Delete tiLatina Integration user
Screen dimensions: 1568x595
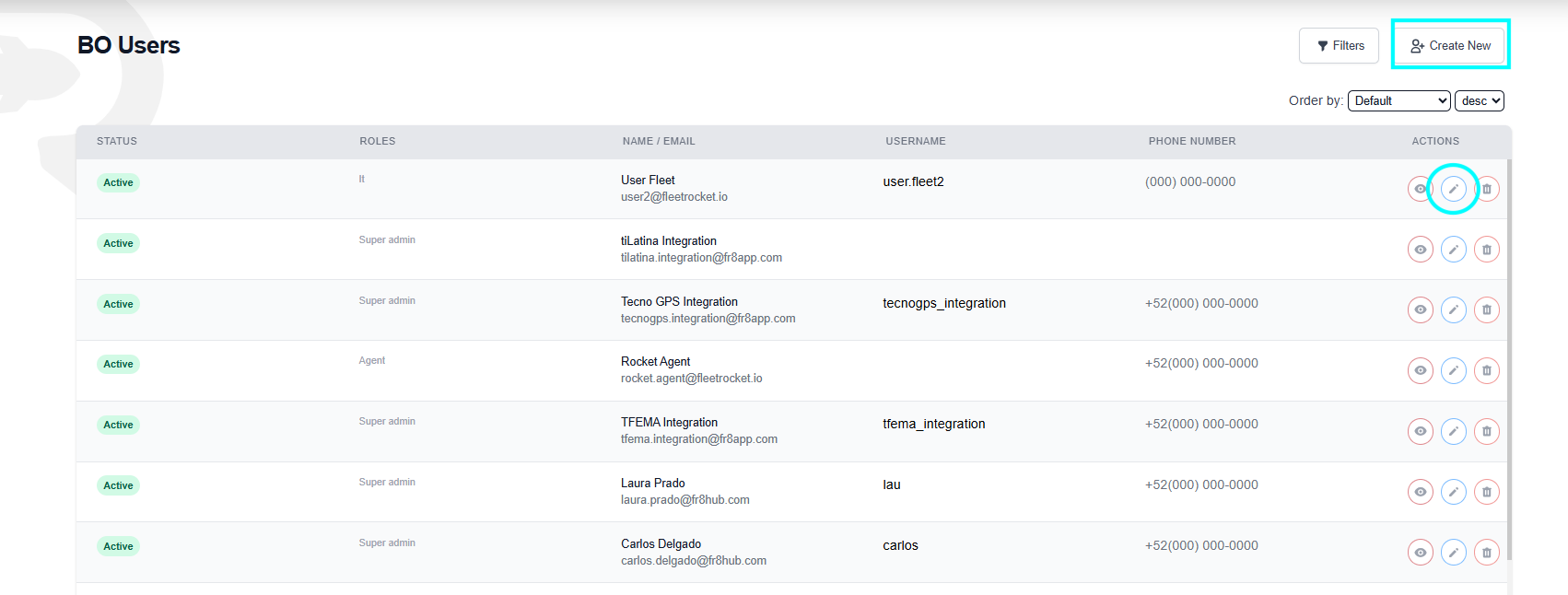tap(1487, 250)
